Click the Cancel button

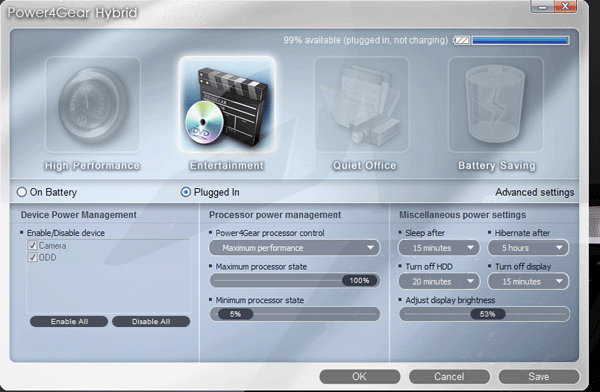(x=449, y=377)
